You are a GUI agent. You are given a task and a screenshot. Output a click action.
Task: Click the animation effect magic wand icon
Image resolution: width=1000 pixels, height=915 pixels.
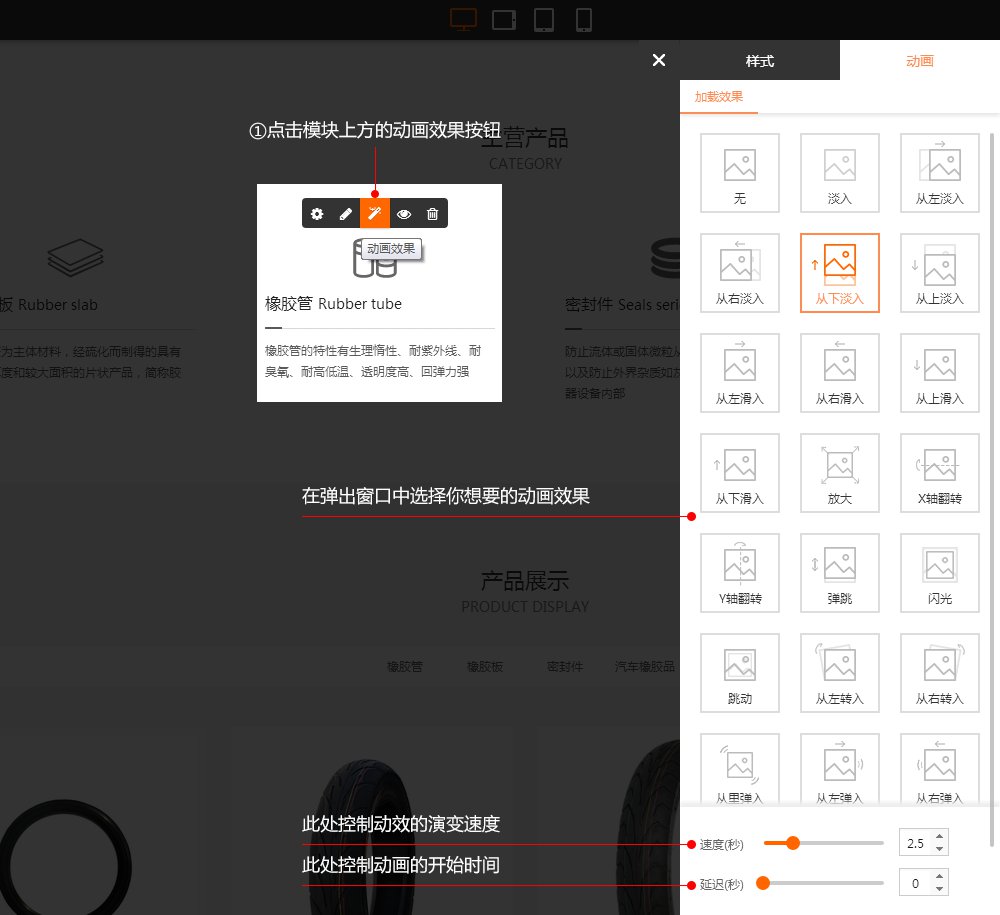375,213
